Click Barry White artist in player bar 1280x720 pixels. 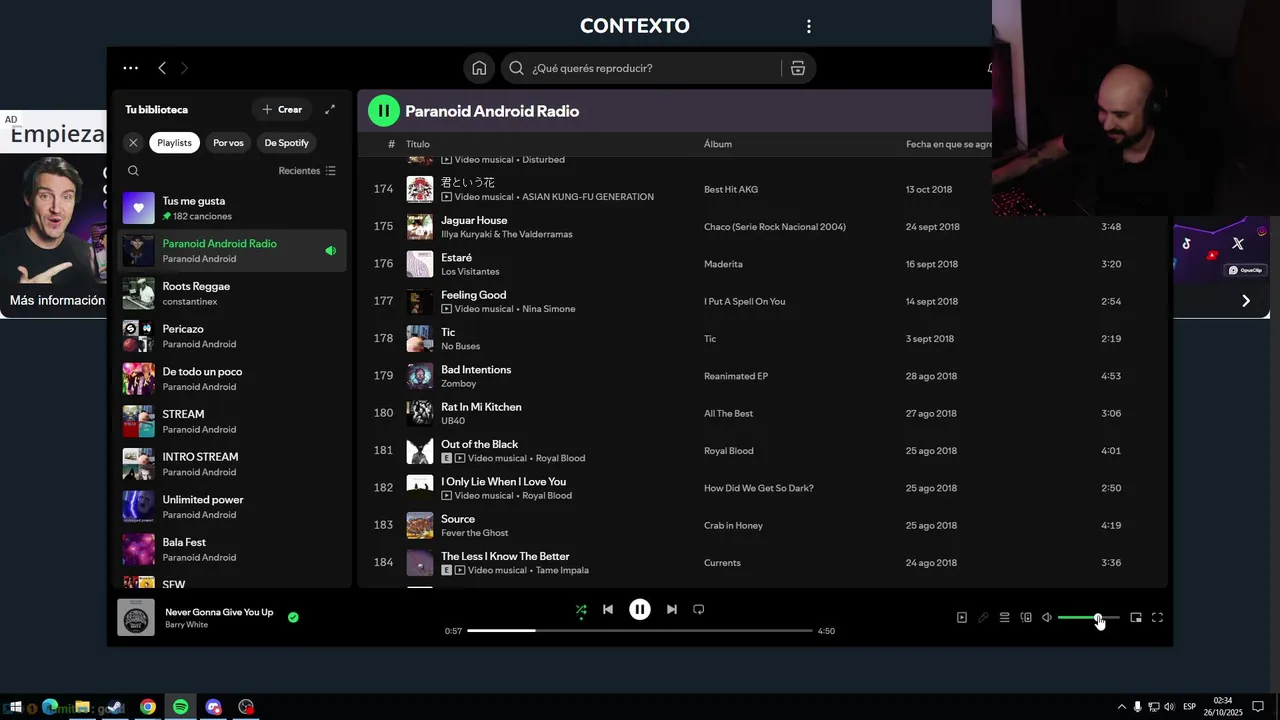tap(186, 625)
